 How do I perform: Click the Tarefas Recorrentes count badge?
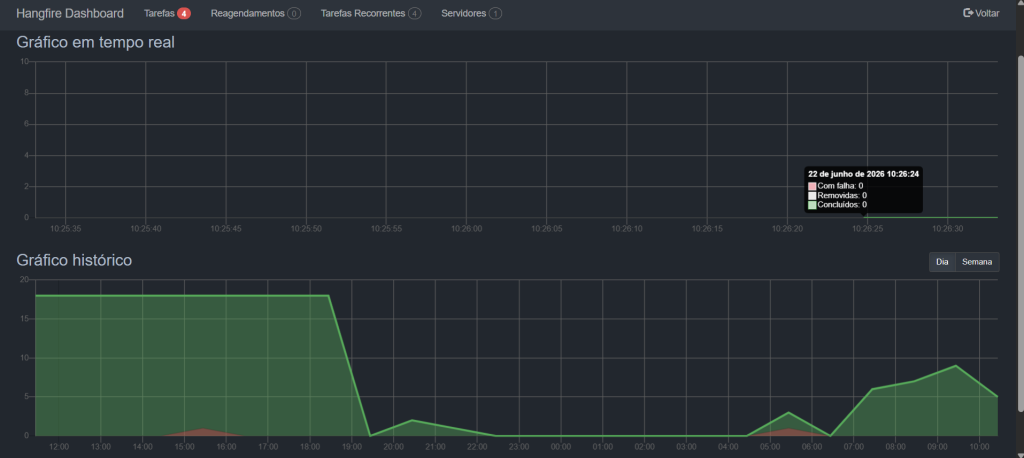click(x=414, y=14)
